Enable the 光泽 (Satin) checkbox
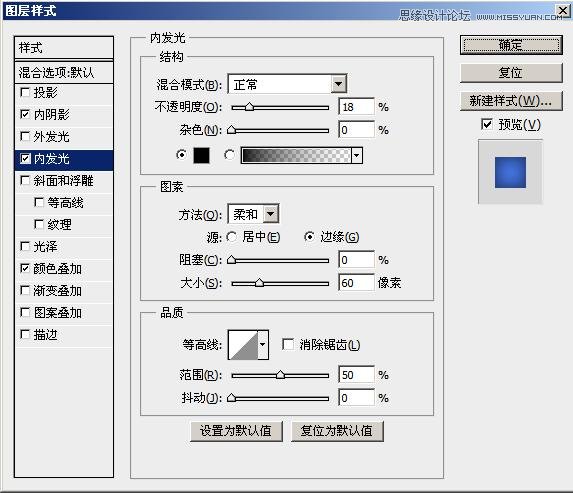Viewport: 573px width, 493px height. tap(25, 247)
